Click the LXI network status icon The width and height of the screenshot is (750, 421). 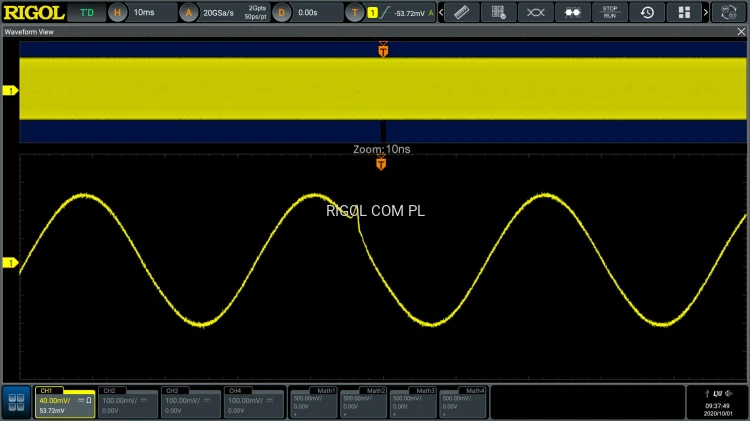[x=717, y=394]
